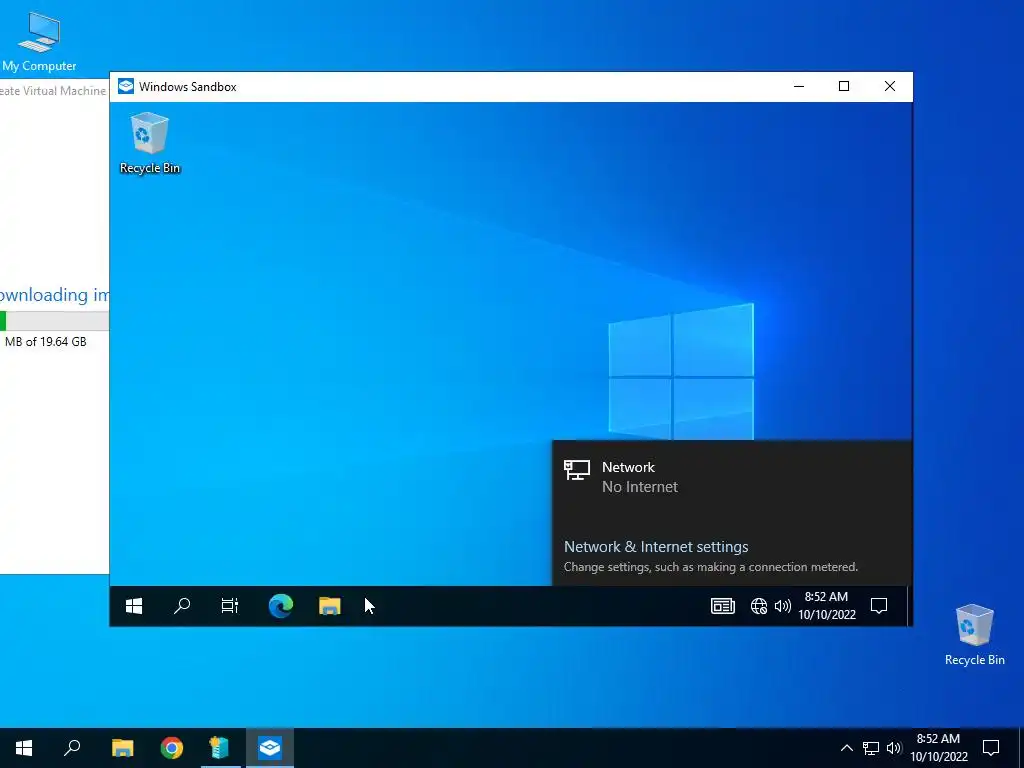
Task: Click the Show desktop strip in sandbox taskbar
Action: (x=908, y=607)
